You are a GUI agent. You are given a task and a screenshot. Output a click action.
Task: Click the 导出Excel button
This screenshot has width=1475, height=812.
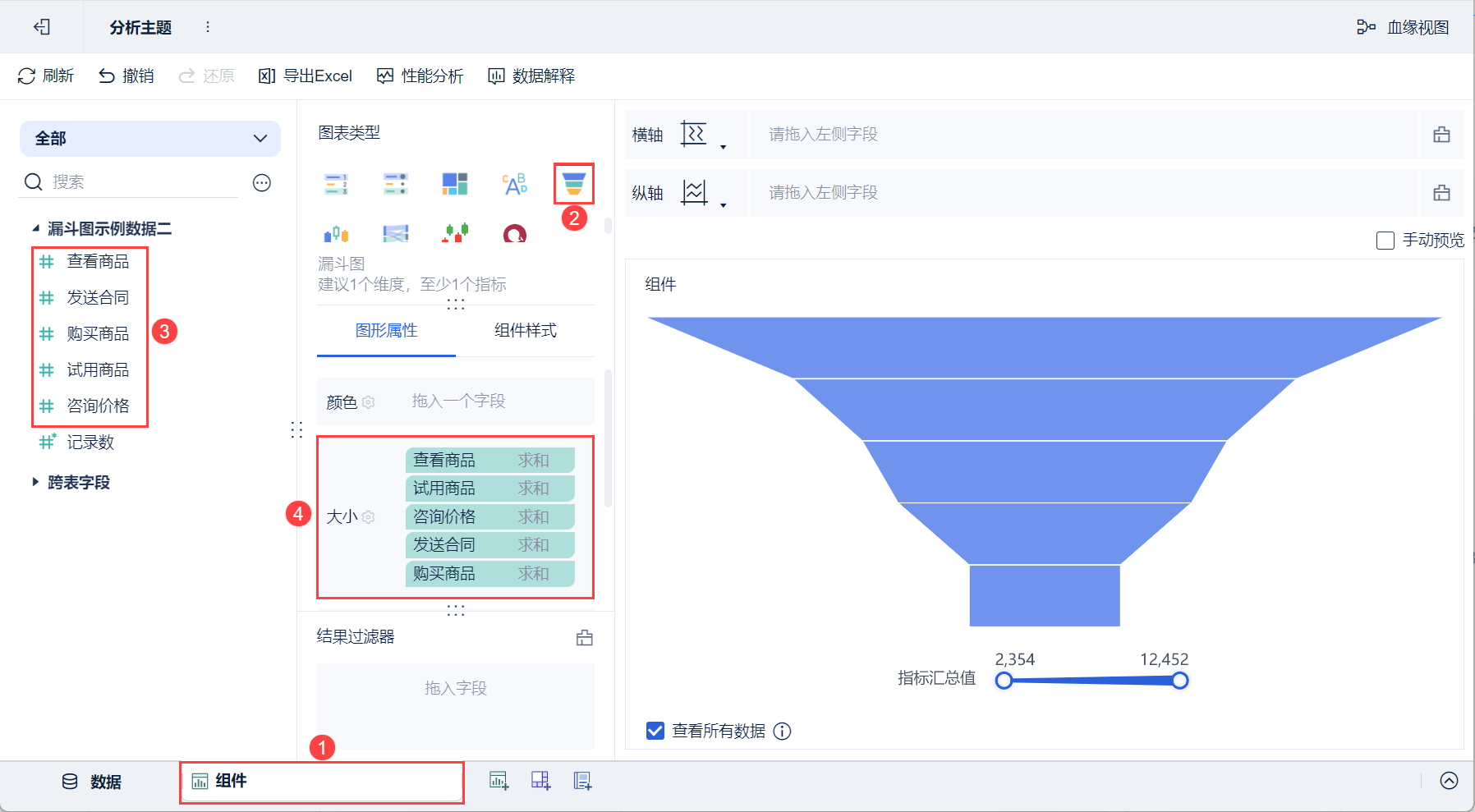(306, 76)
